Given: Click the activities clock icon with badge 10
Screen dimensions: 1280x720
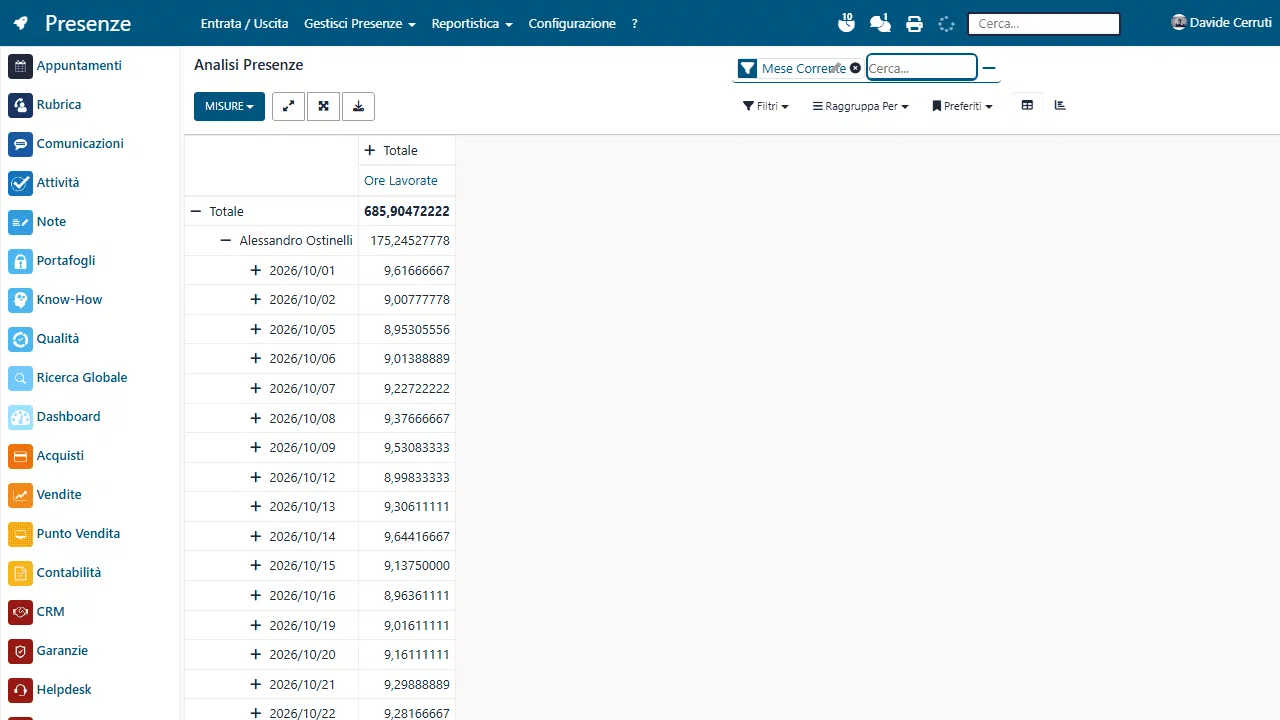Looking at the screenshot, I should [x=845, y=23].
